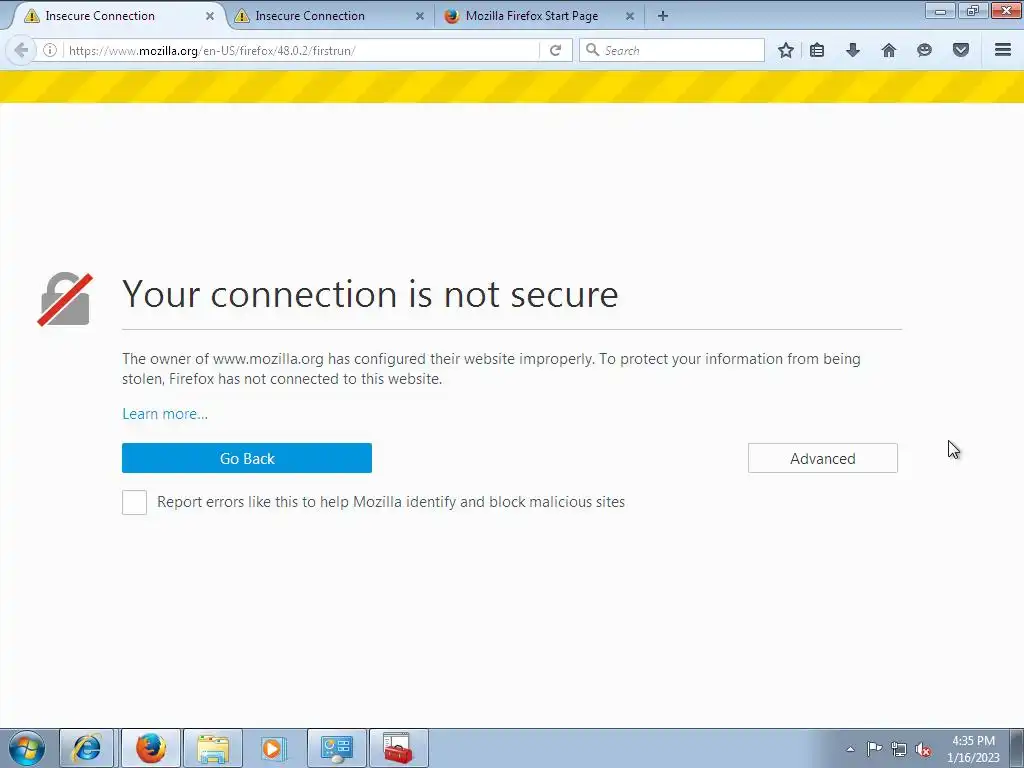Click the magnifier icon in search box

(592, 50)
